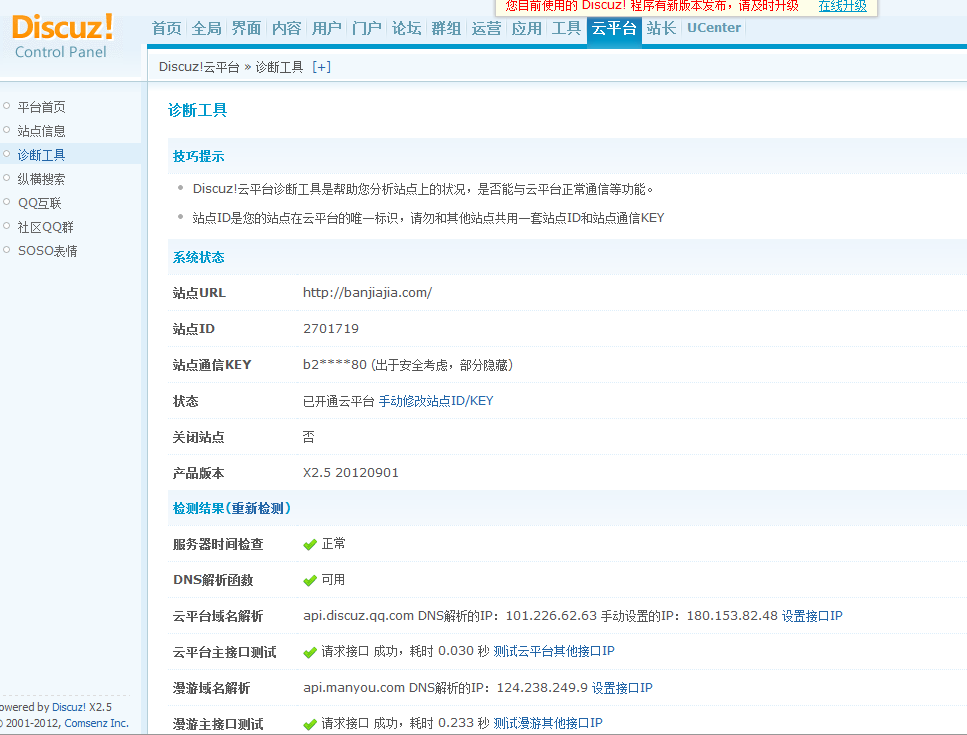The image size is (967, 735).
Task: Click the Comsenz Inc. footer link
Action: (97, 723)
